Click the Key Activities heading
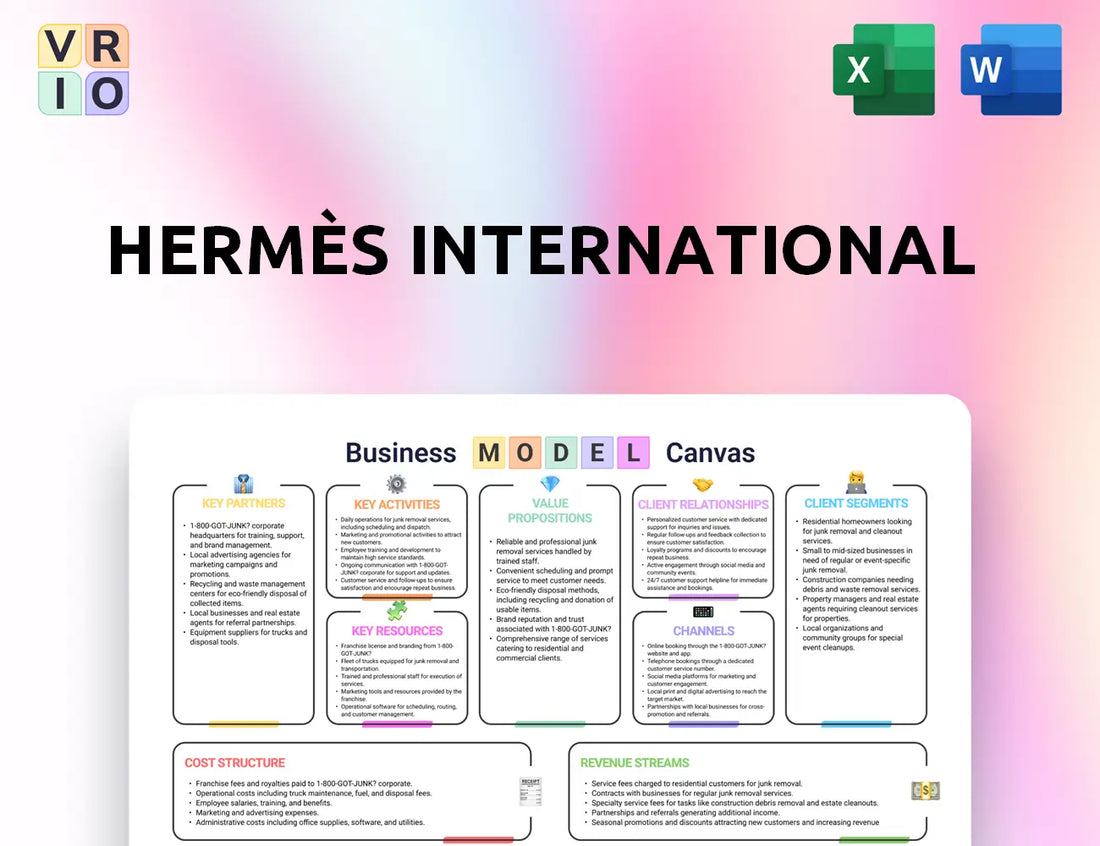The width and height of the screenshot is (1100, 846). [x=396, y=505]
